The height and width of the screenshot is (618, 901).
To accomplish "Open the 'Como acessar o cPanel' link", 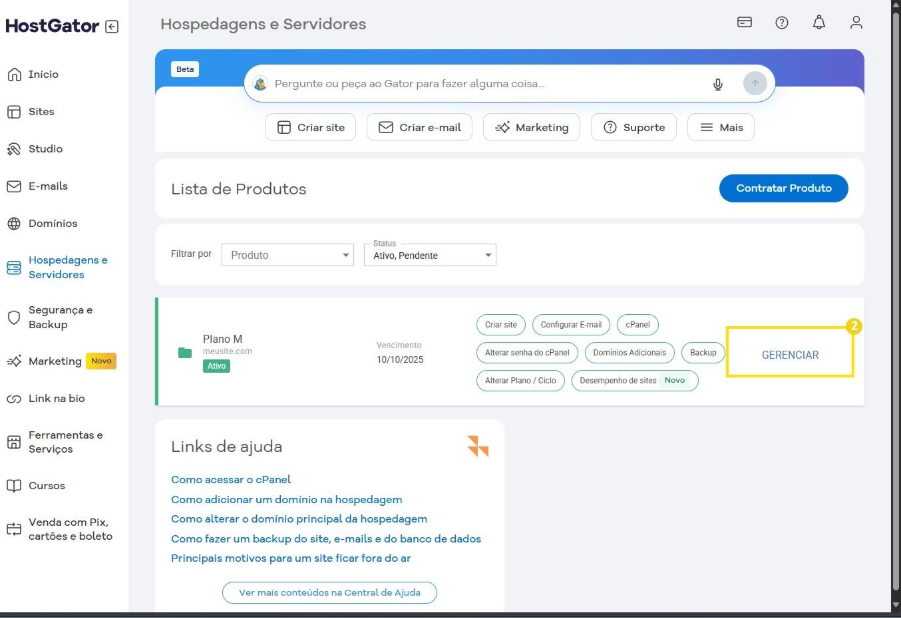I will point(231,480).
